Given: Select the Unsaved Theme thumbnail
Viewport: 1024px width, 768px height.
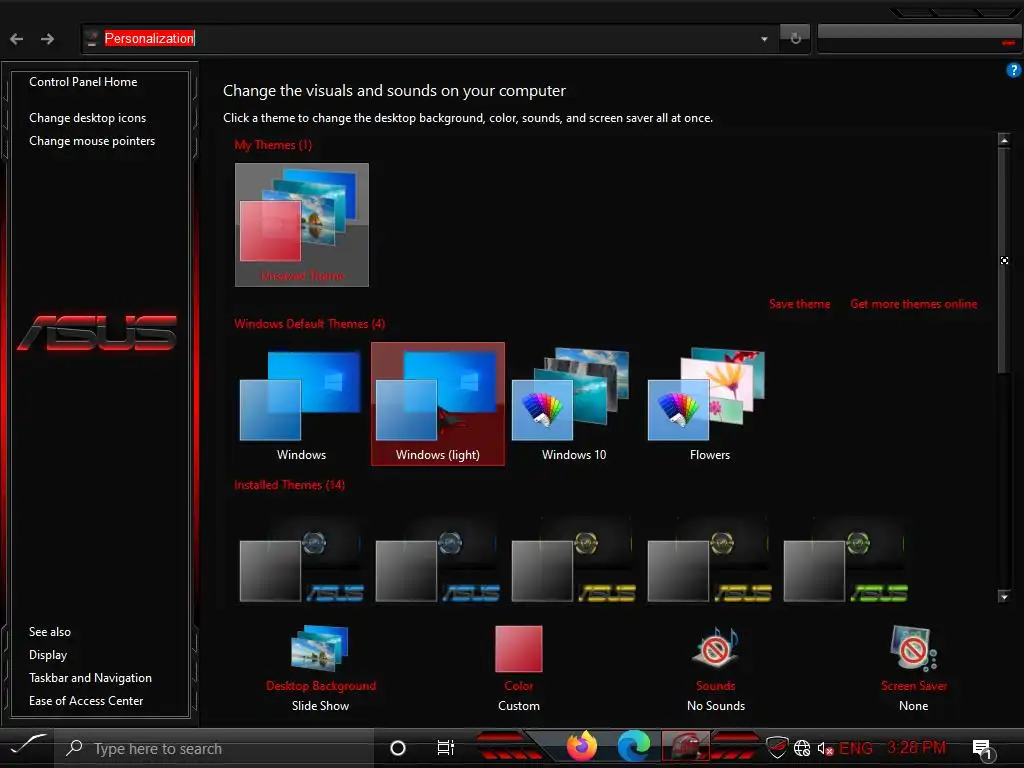Looking at the screenshot, I should coord(302,225).
